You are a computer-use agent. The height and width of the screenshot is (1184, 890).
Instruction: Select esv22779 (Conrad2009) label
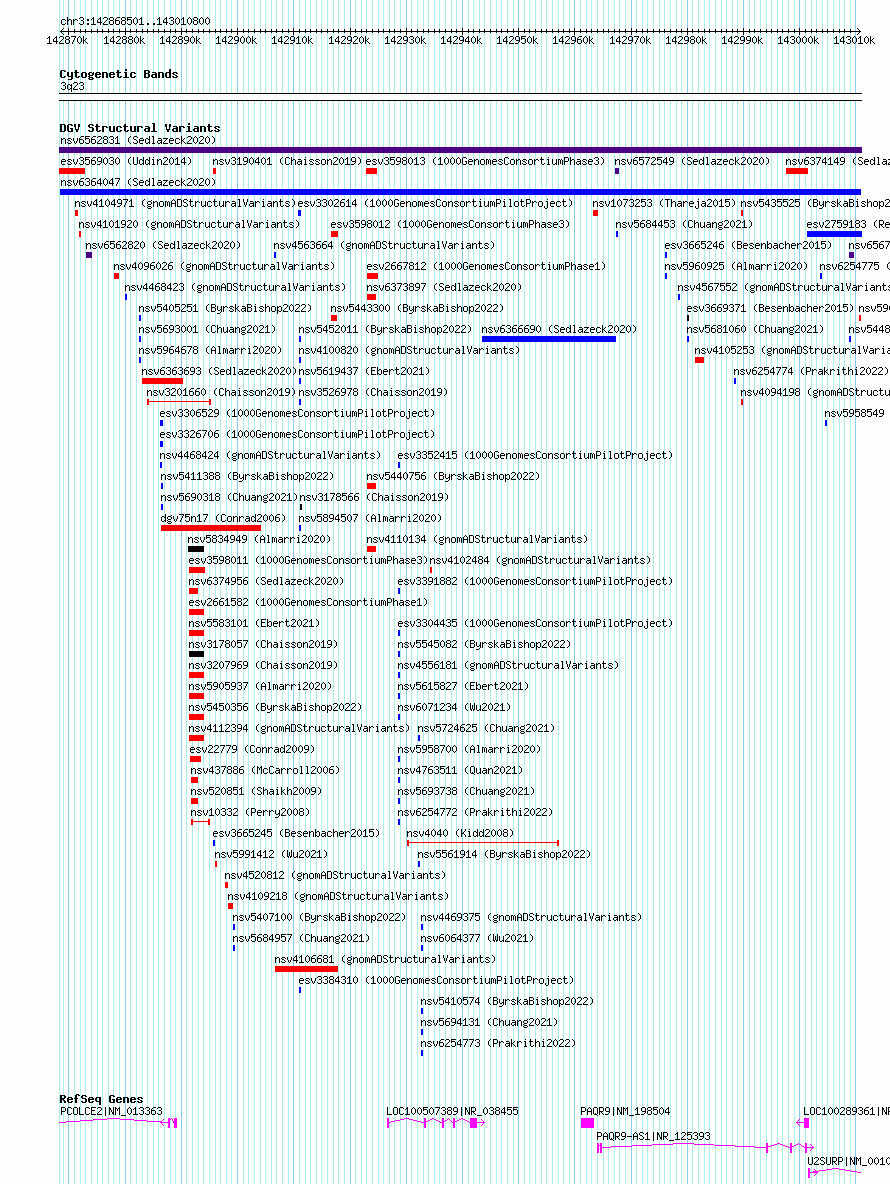coord(252,749)
